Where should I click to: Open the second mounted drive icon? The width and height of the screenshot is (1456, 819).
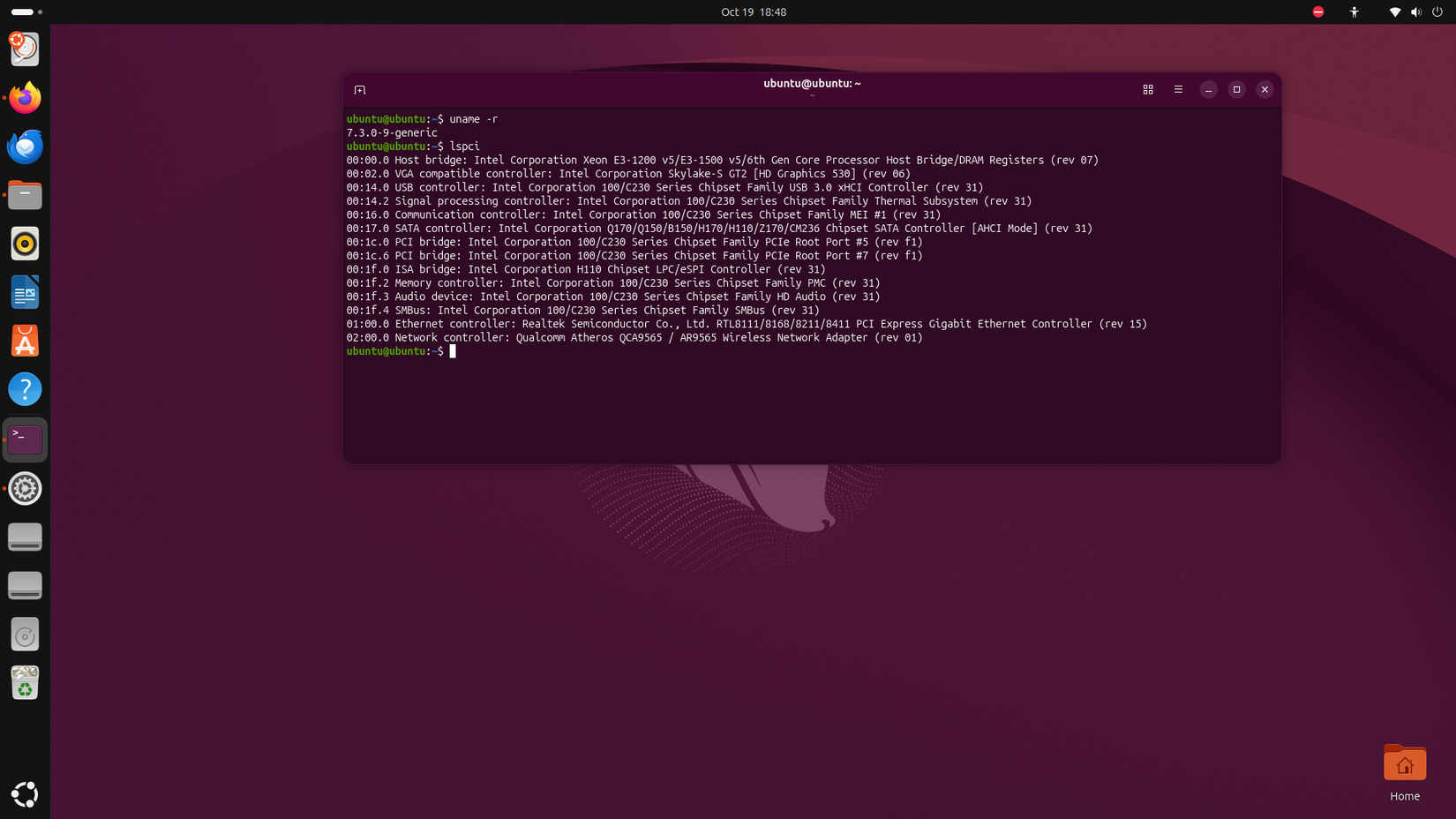(25, 585)
